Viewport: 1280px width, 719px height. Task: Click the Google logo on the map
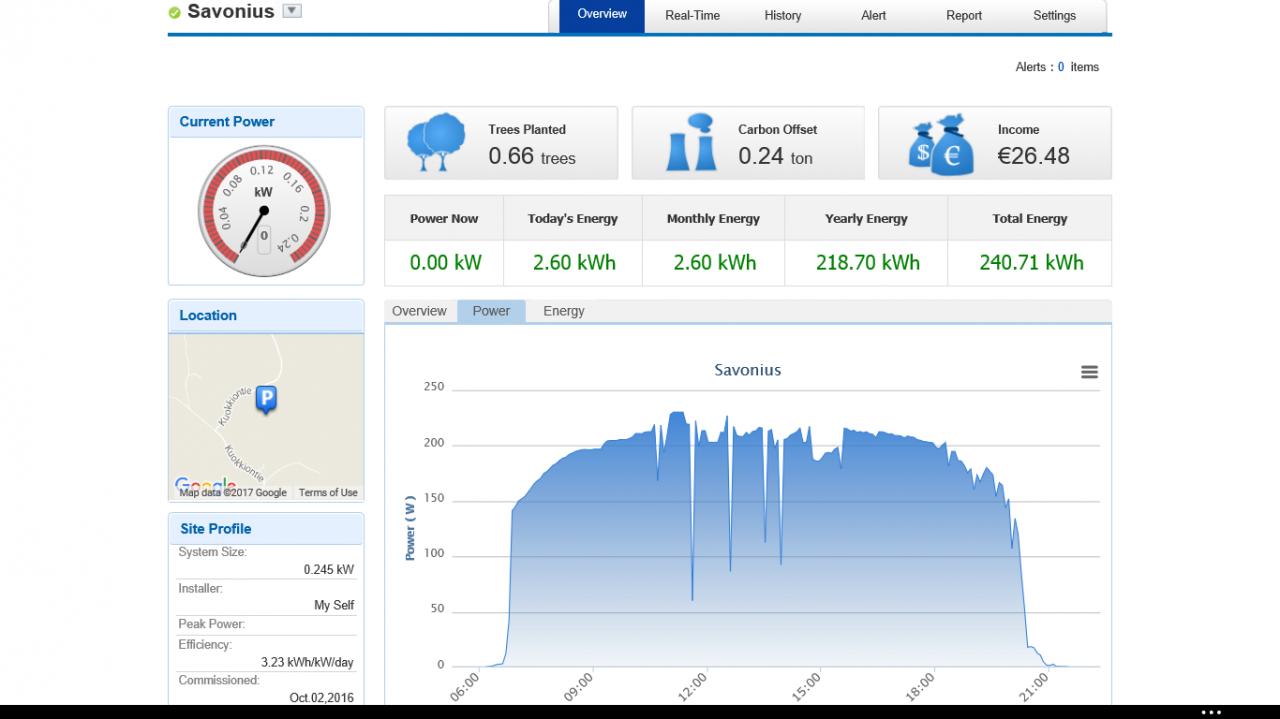[x=205, y=485]
